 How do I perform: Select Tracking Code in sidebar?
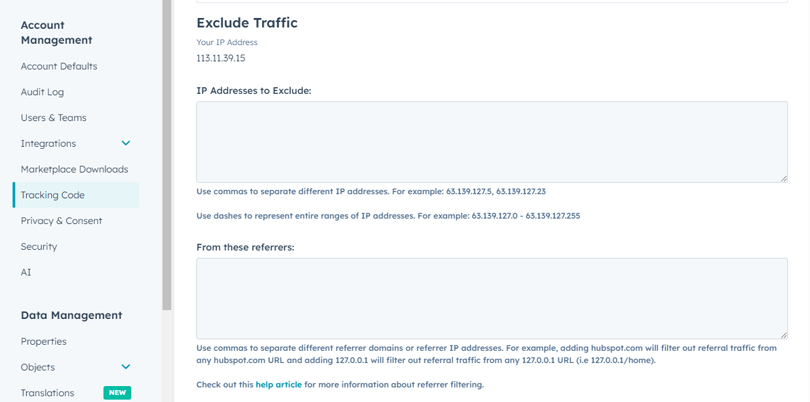(x=76, y=195)
